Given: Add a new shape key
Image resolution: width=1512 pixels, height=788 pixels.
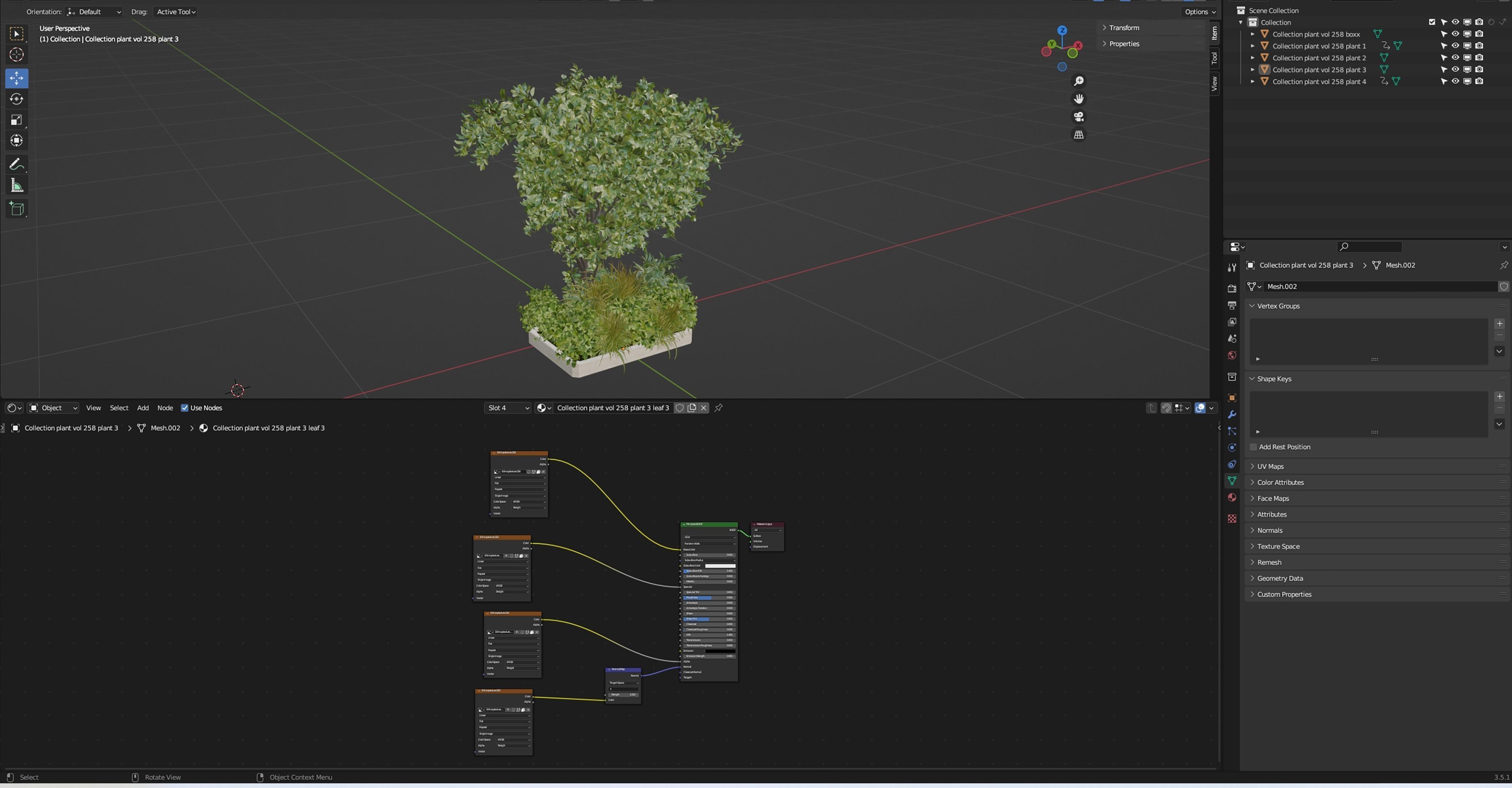Looking at the screenshot, I should tap(1499, 396).
